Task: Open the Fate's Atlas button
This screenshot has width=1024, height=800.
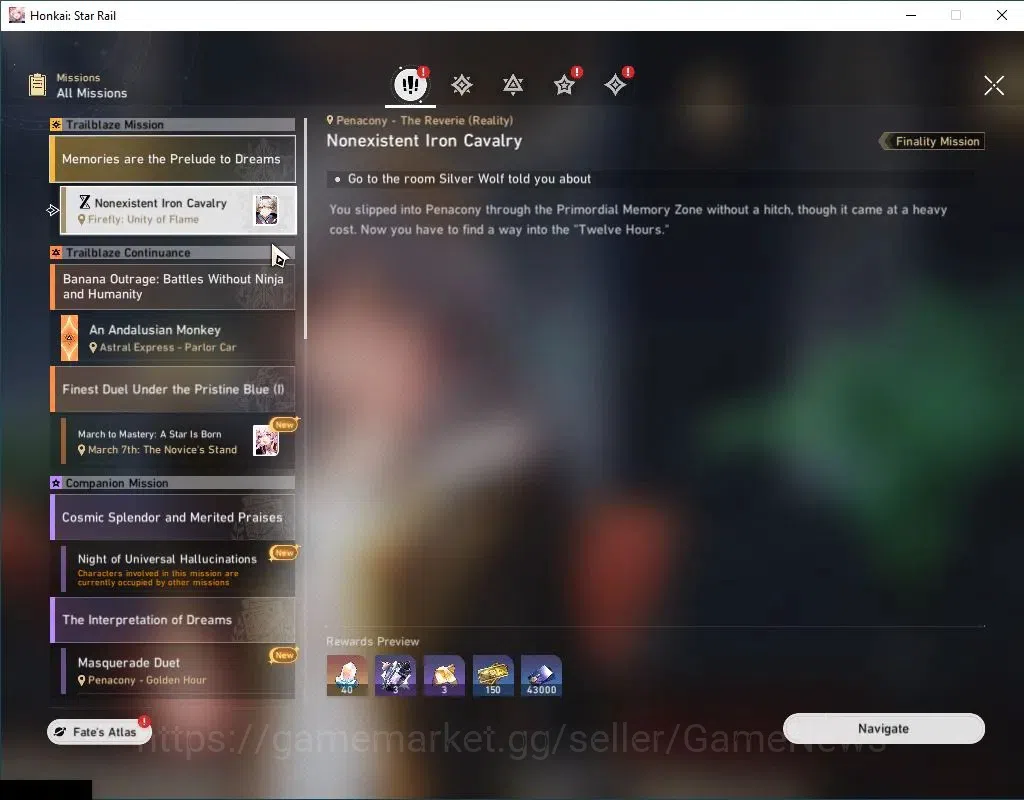Action: (x=99, y=732)
